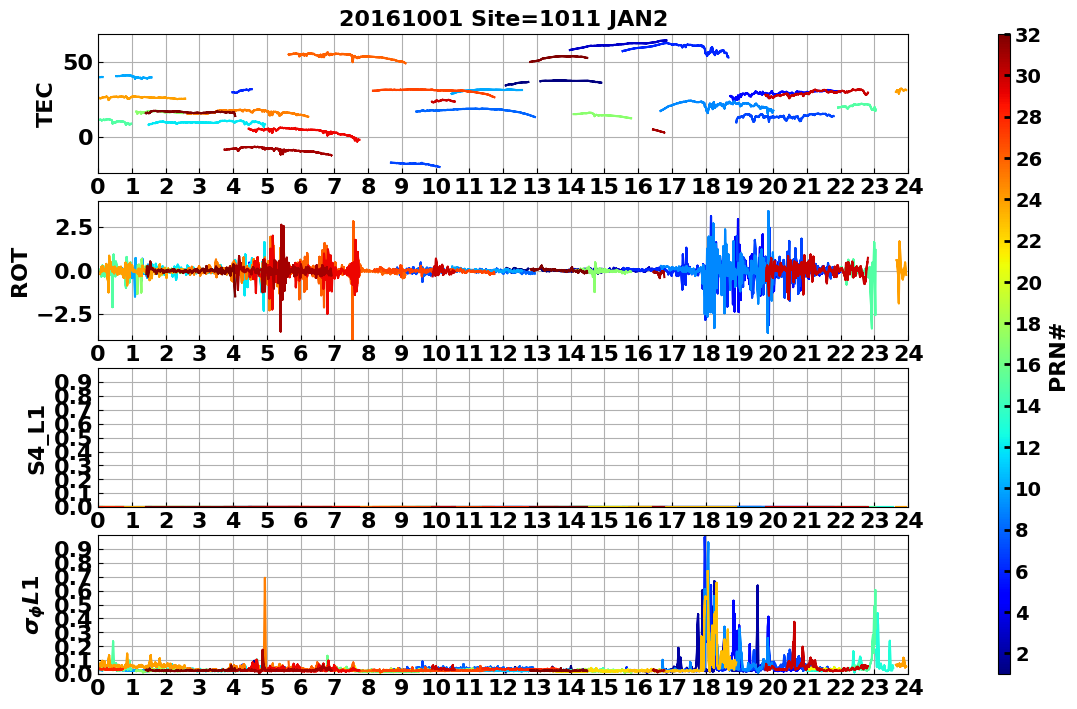Click the 32 tick on the PRN colorbar
1077x709 pixels.
(1028, 35)
